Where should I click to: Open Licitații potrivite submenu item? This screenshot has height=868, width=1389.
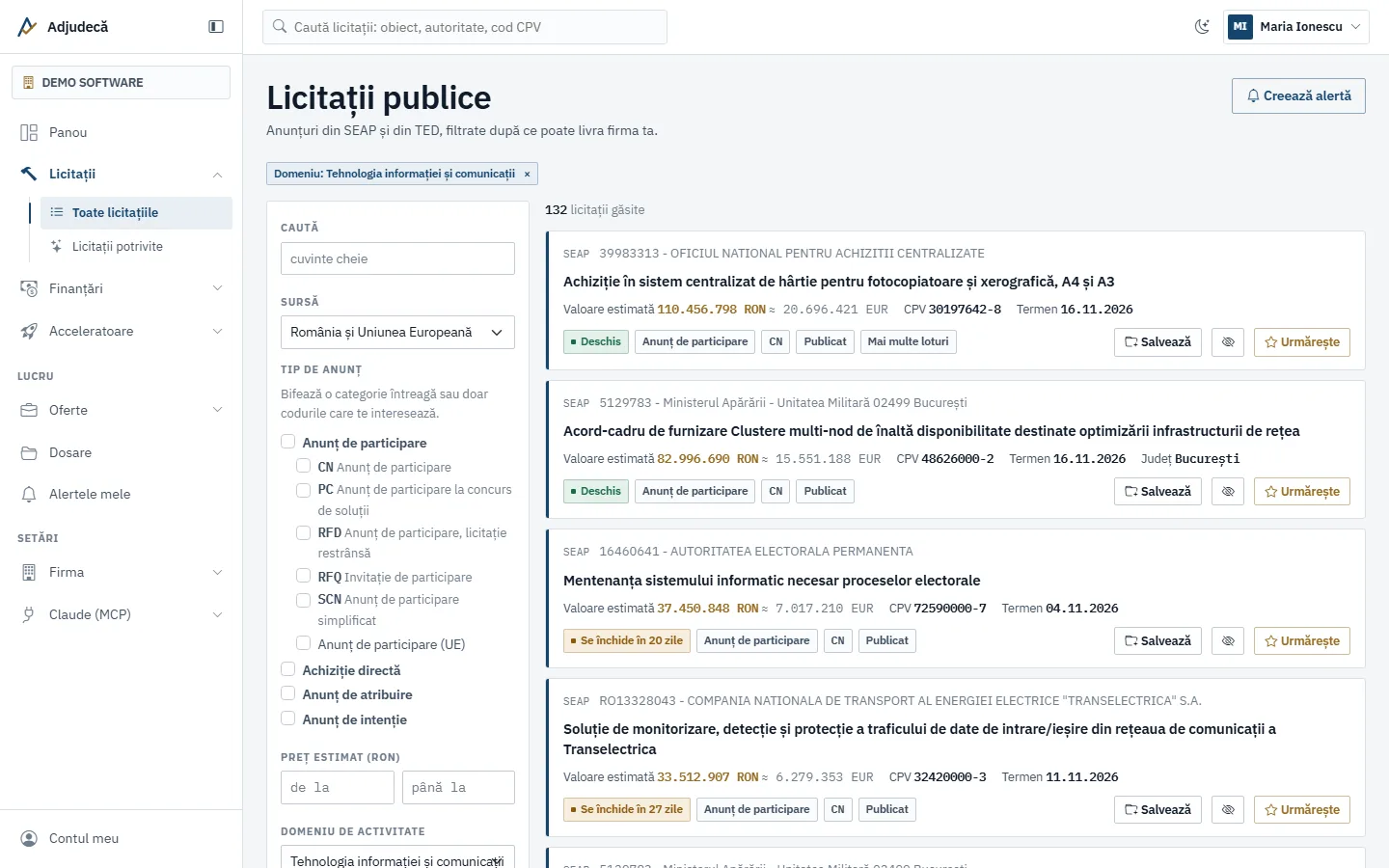tap(136, 247)
